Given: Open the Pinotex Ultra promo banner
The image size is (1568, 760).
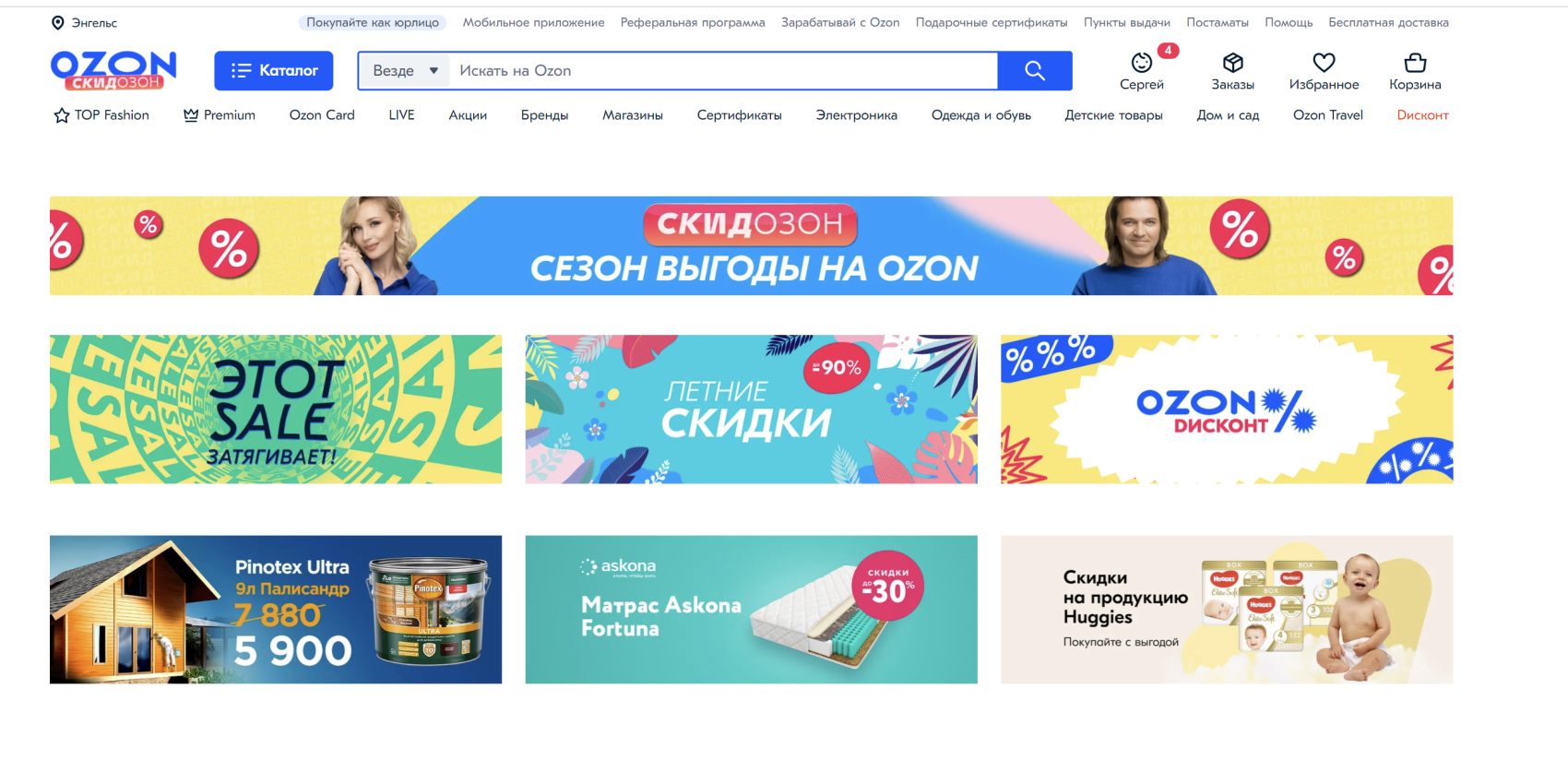Looking at the screenshot, I should pos(276,610).
